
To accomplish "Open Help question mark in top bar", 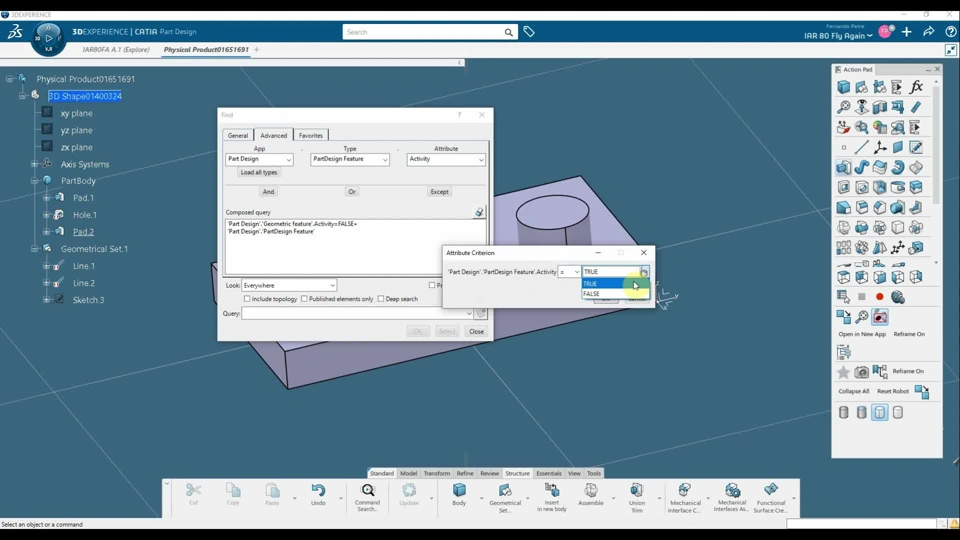I will [951, 32].
